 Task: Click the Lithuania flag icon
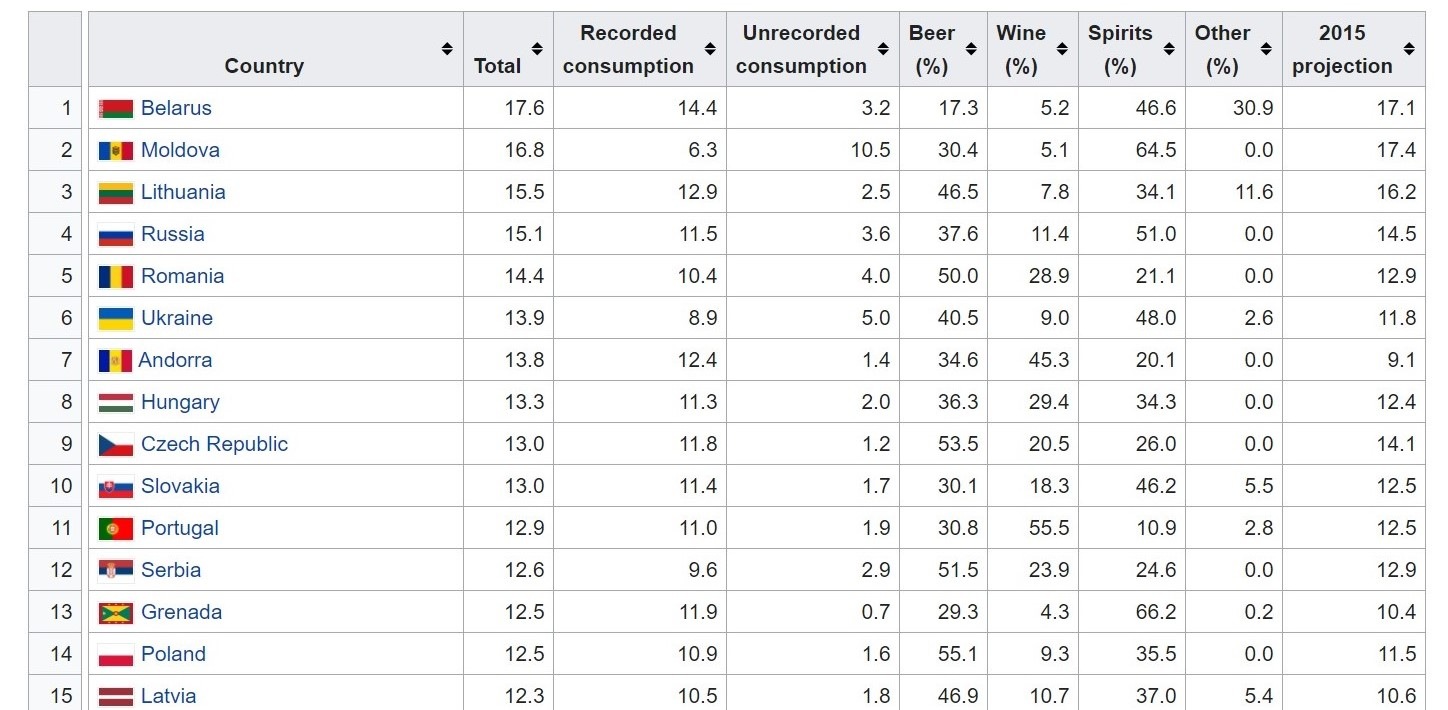[x=116, y=193]
